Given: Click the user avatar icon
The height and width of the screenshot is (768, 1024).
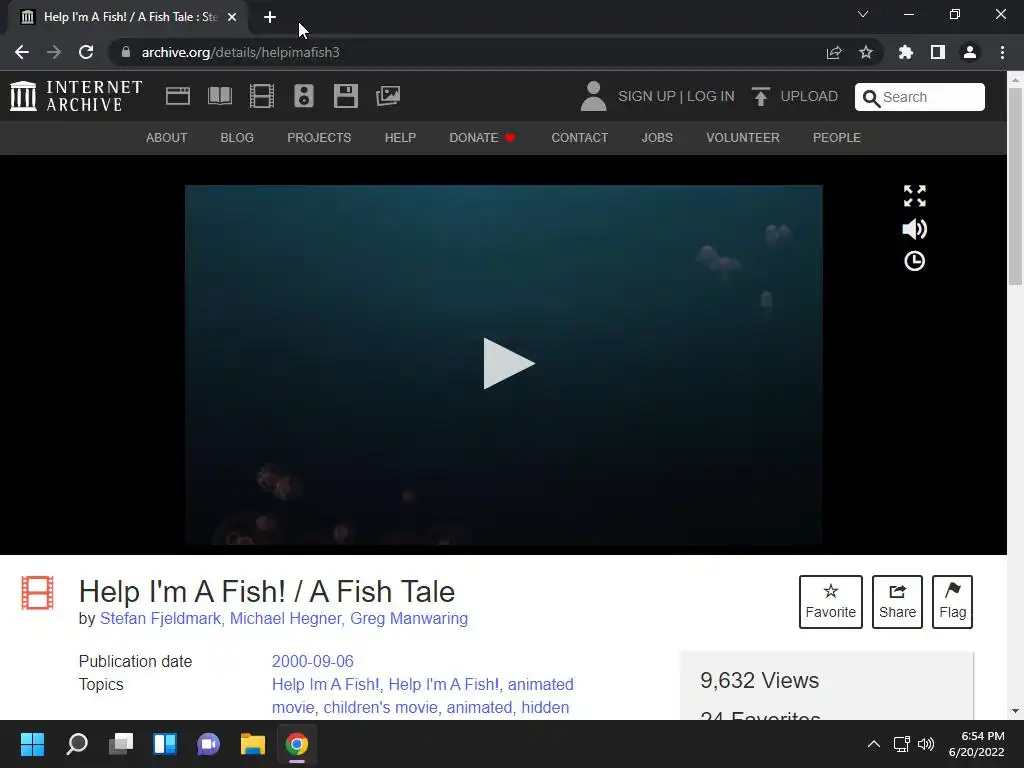Looking at the screenshot, I should tap(593, 96).
